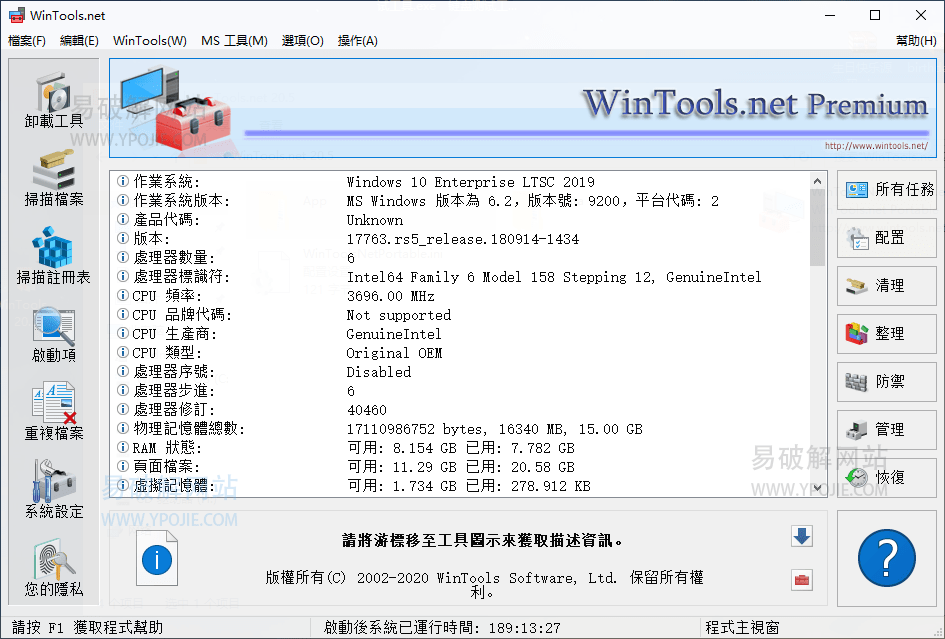Click the 恢復 (Restore) button
This screenshot has width=945, height=639.
coord(886,478)
